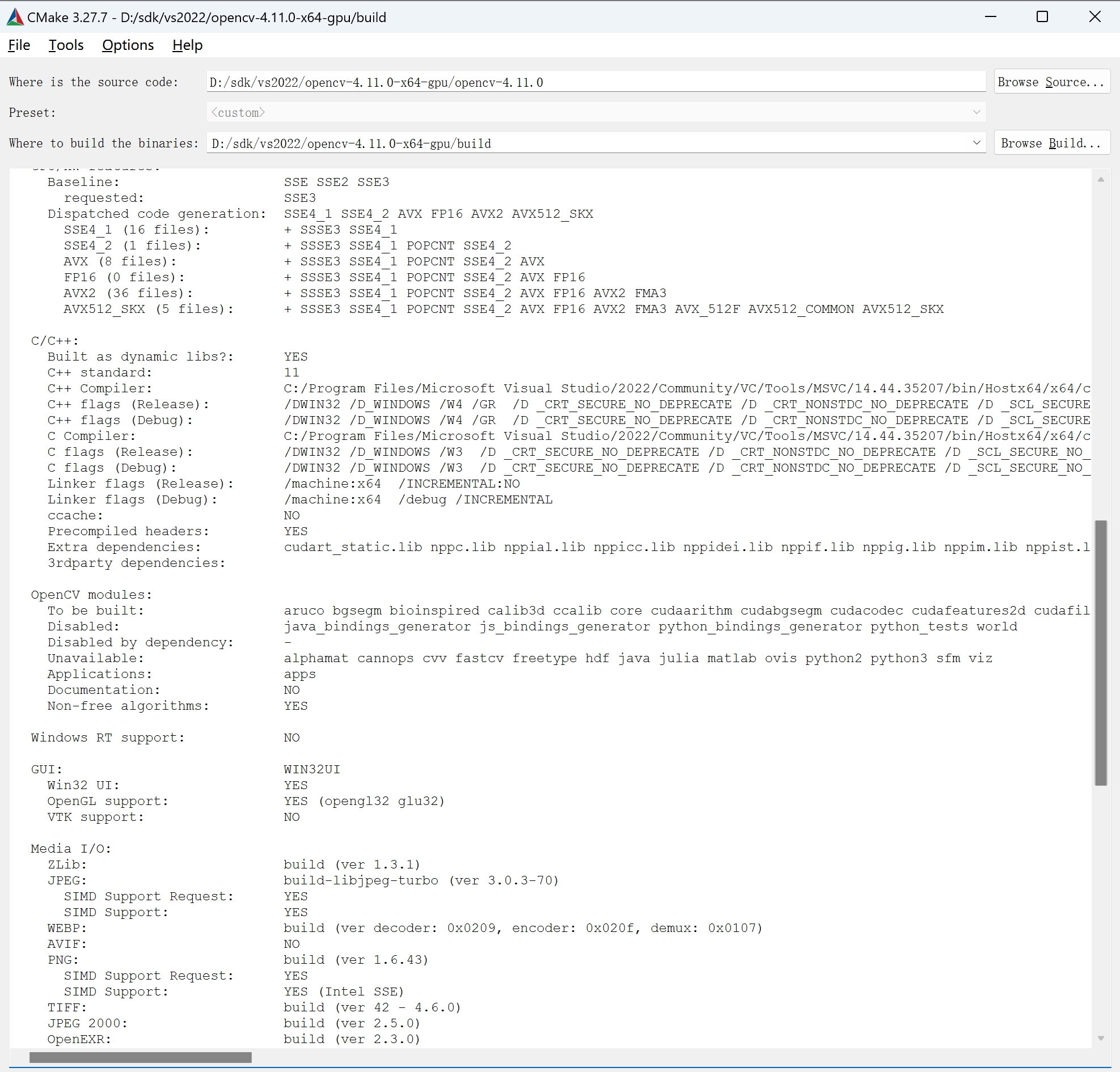Click the source code path input field
This screenshot has height=1072, width=1120.
coord(594,82)
